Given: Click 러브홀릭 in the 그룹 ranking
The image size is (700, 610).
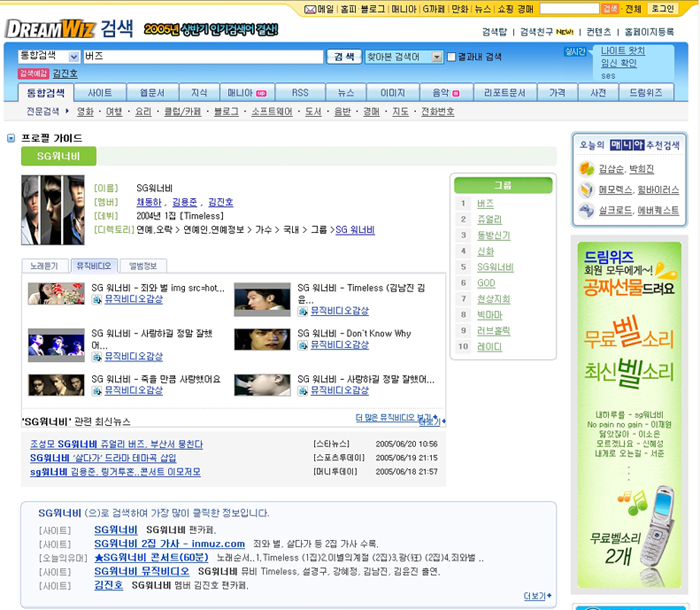Looking at the screenshot, I should (494, 331).
